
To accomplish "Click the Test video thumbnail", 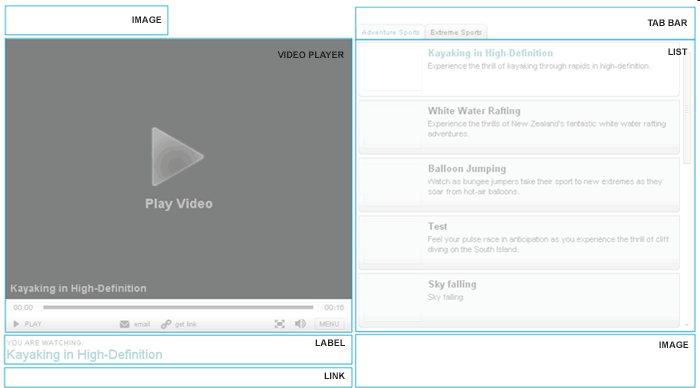I will pyautogui.click(x=392, y=242).
